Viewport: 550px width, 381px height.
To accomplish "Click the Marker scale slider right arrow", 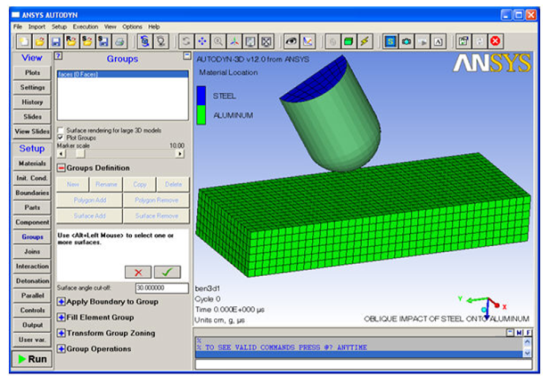I will click(x=180, y=154).
